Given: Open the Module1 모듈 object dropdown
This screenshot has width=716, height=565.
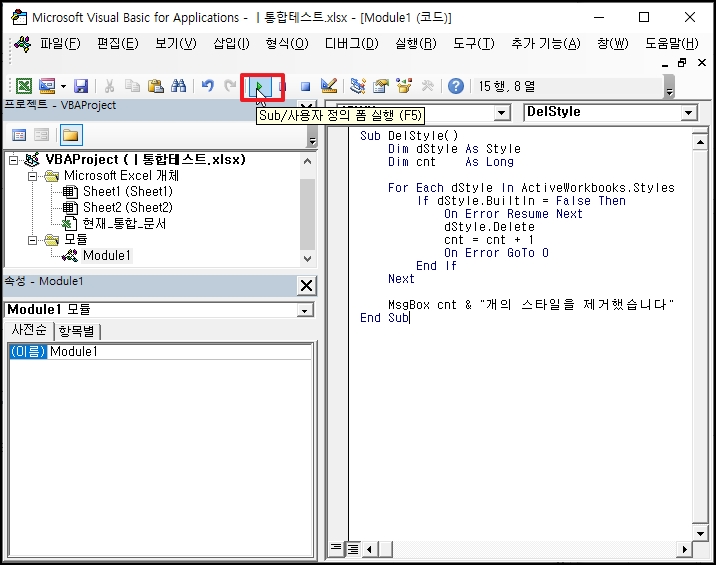Looking at the screenshot, I should 305,311.
